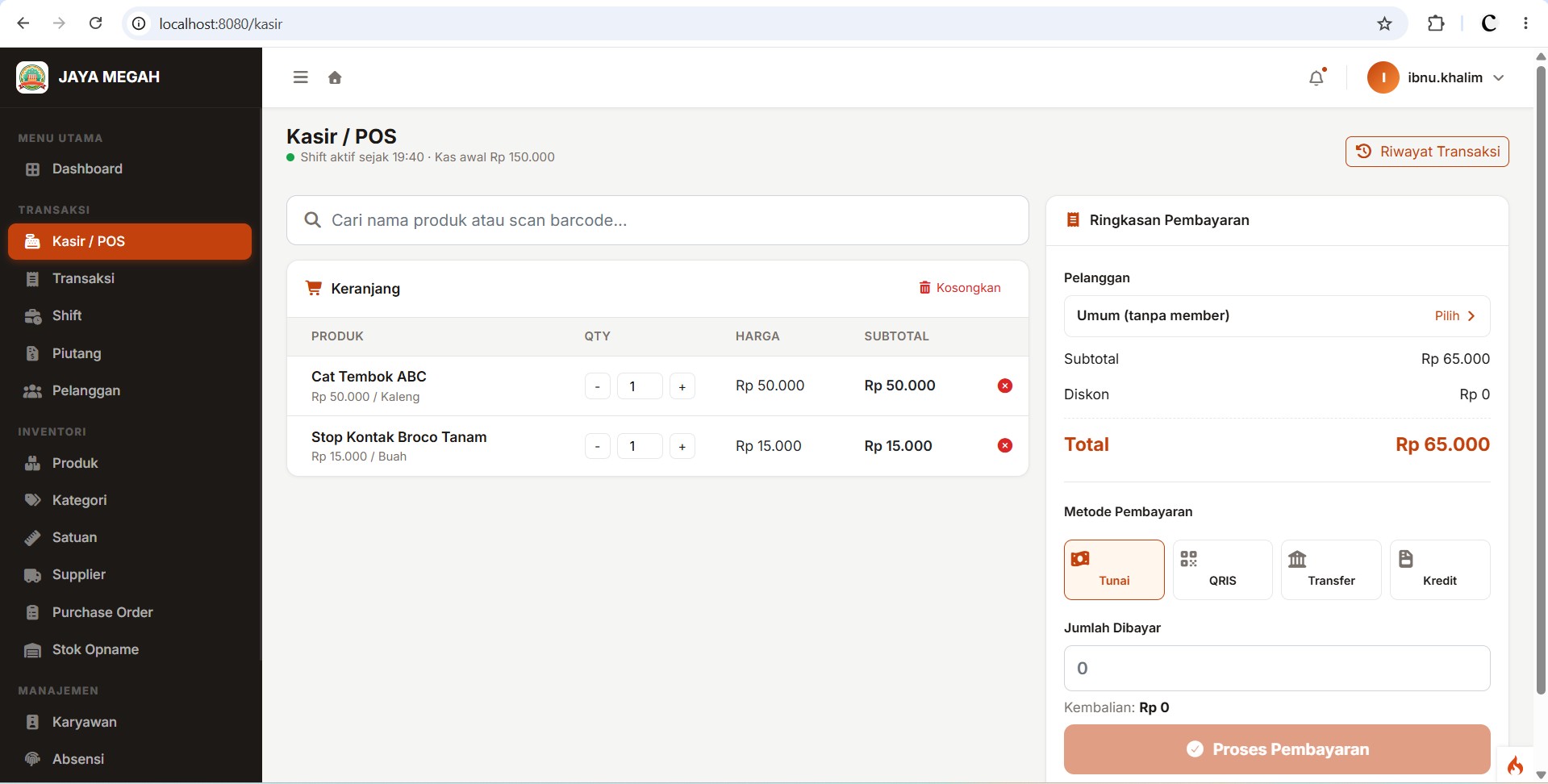Go to the Shift page
Viewport: 1548px width, 784px height.
click(130, 315)
